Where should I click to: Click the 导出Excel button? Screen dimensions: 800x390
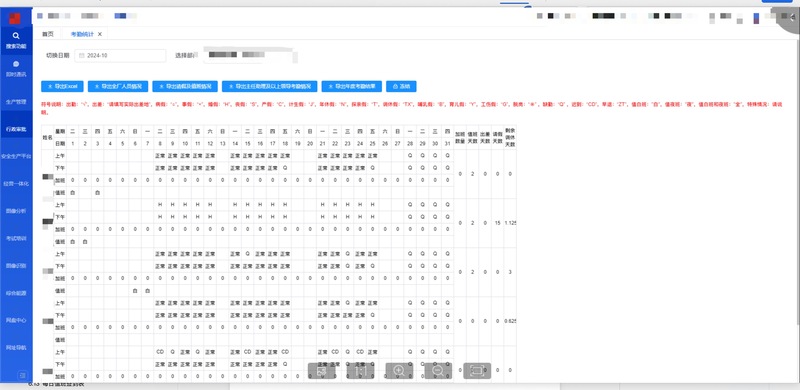[62, 86]
